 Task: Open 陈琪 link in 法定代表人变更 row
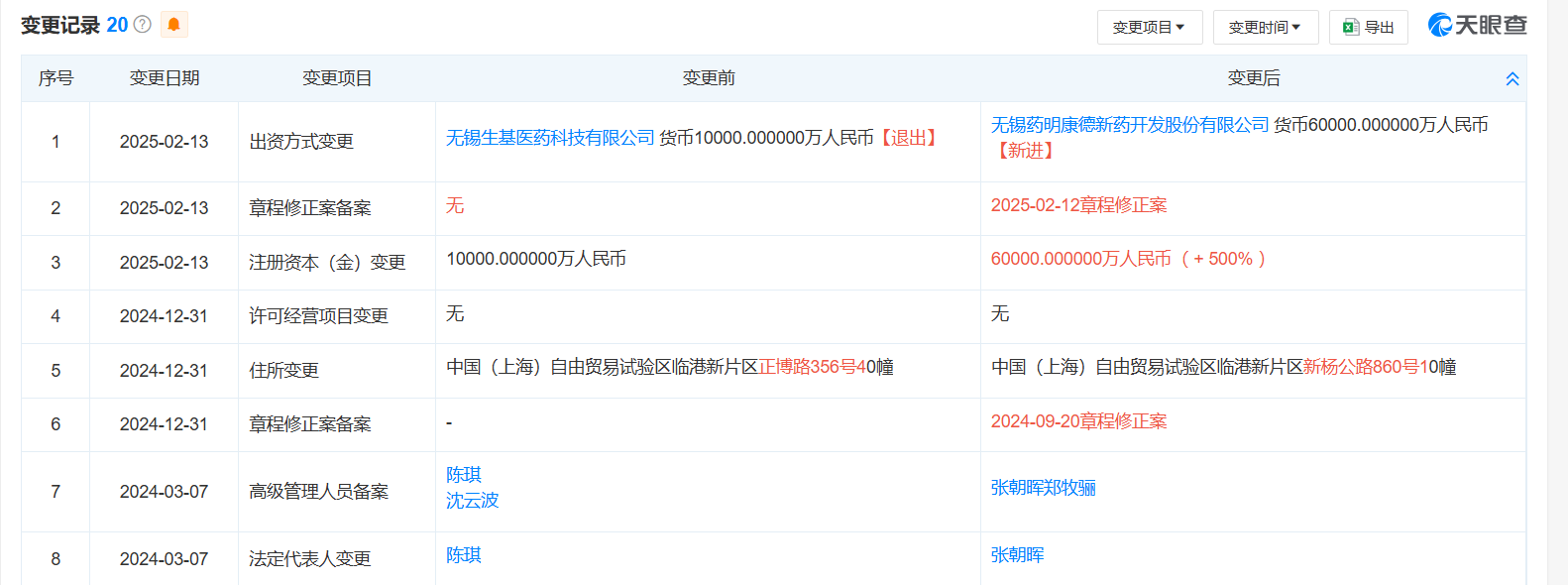(464, 555)
